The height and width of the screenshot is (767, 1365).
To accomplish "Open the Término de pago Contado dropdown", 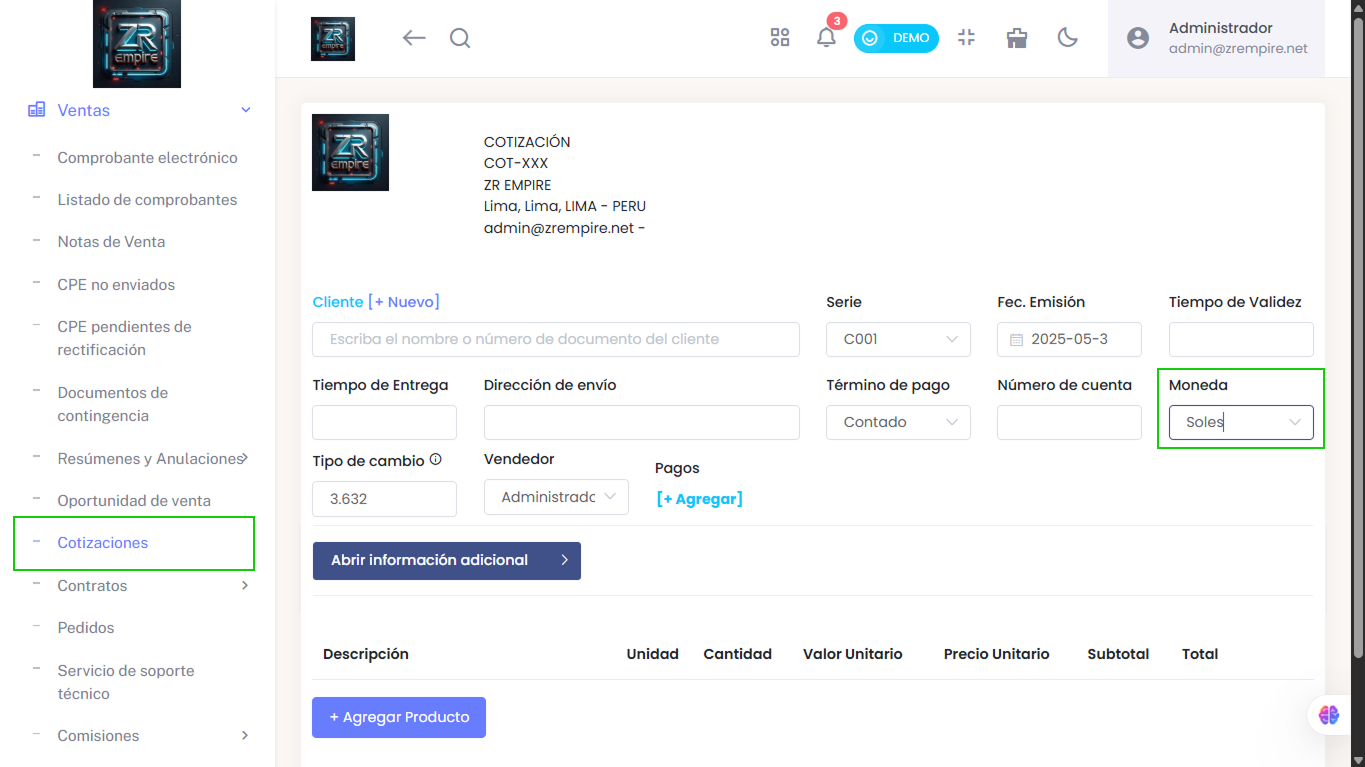I will coord(898,422).
